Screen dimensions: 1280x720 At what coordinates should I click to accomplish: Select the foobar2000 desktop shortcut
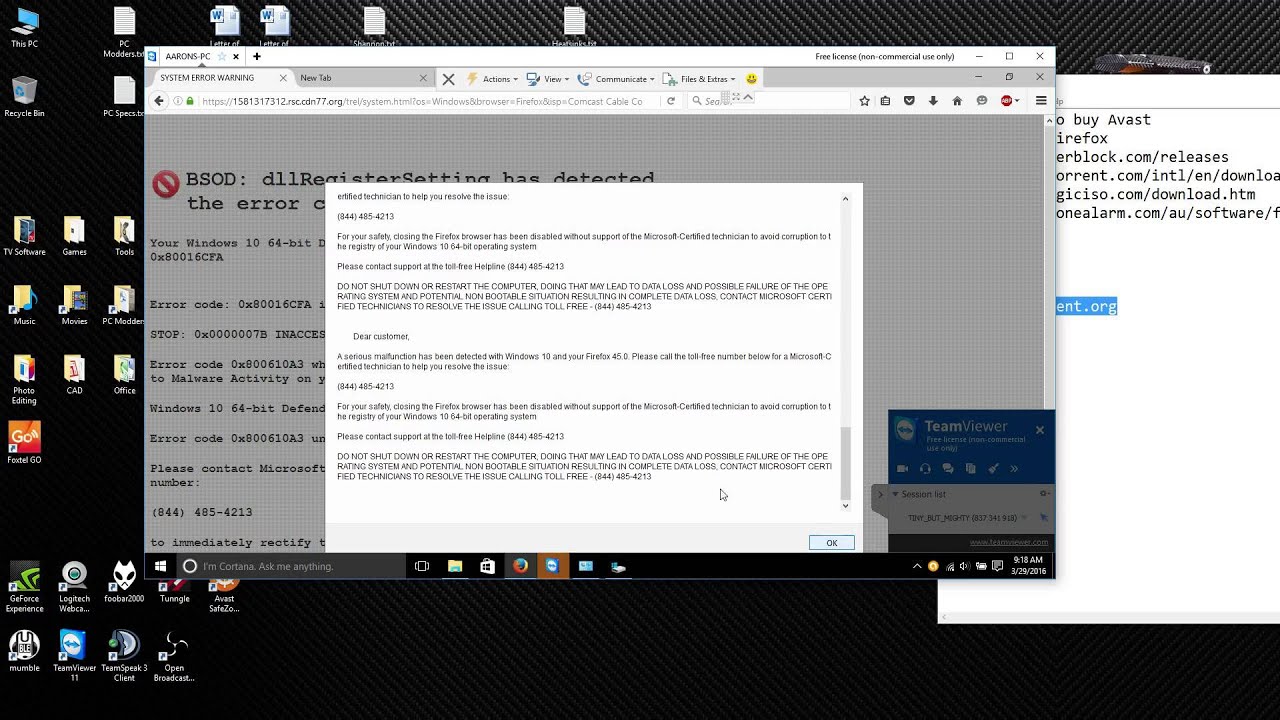124,582
